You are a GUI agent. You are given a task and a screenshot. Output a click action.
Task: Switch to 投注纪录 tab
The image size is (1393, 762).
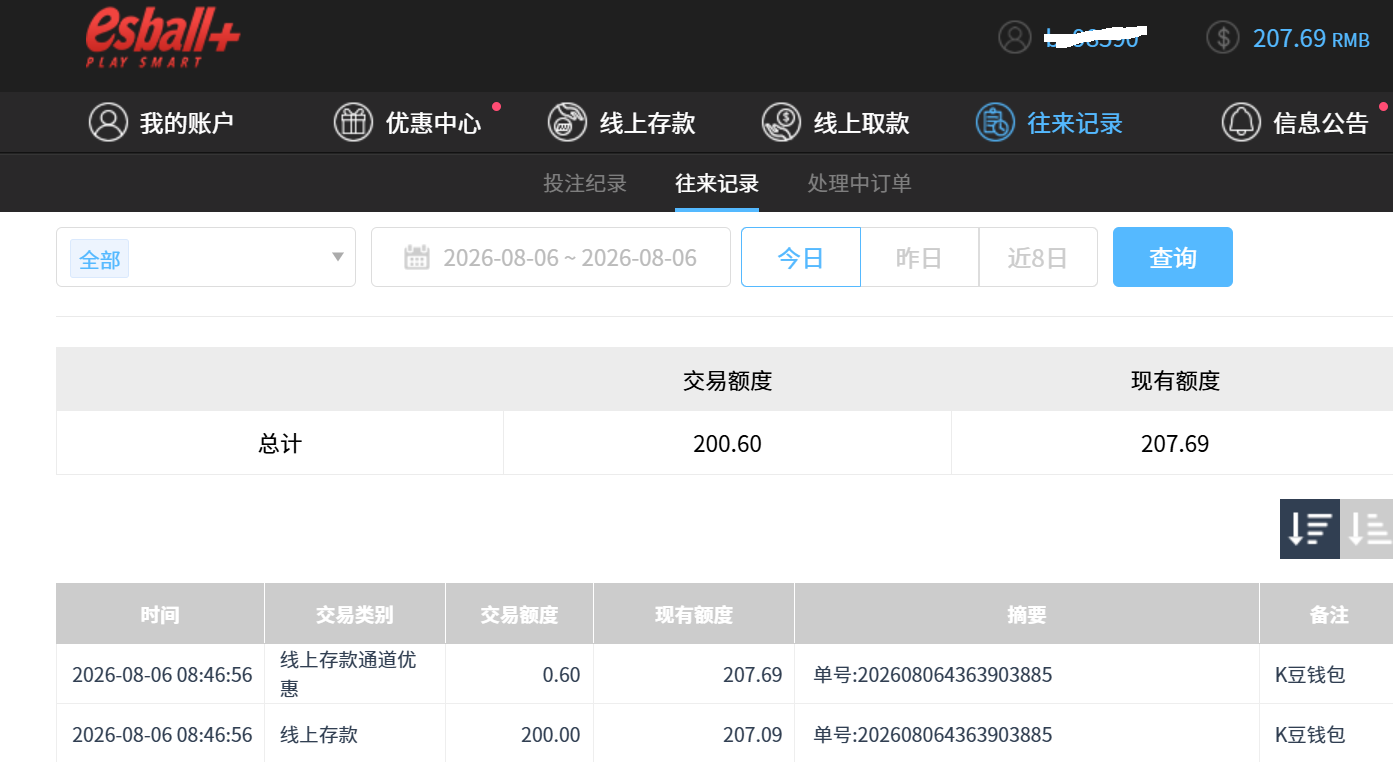pos(585,184)
